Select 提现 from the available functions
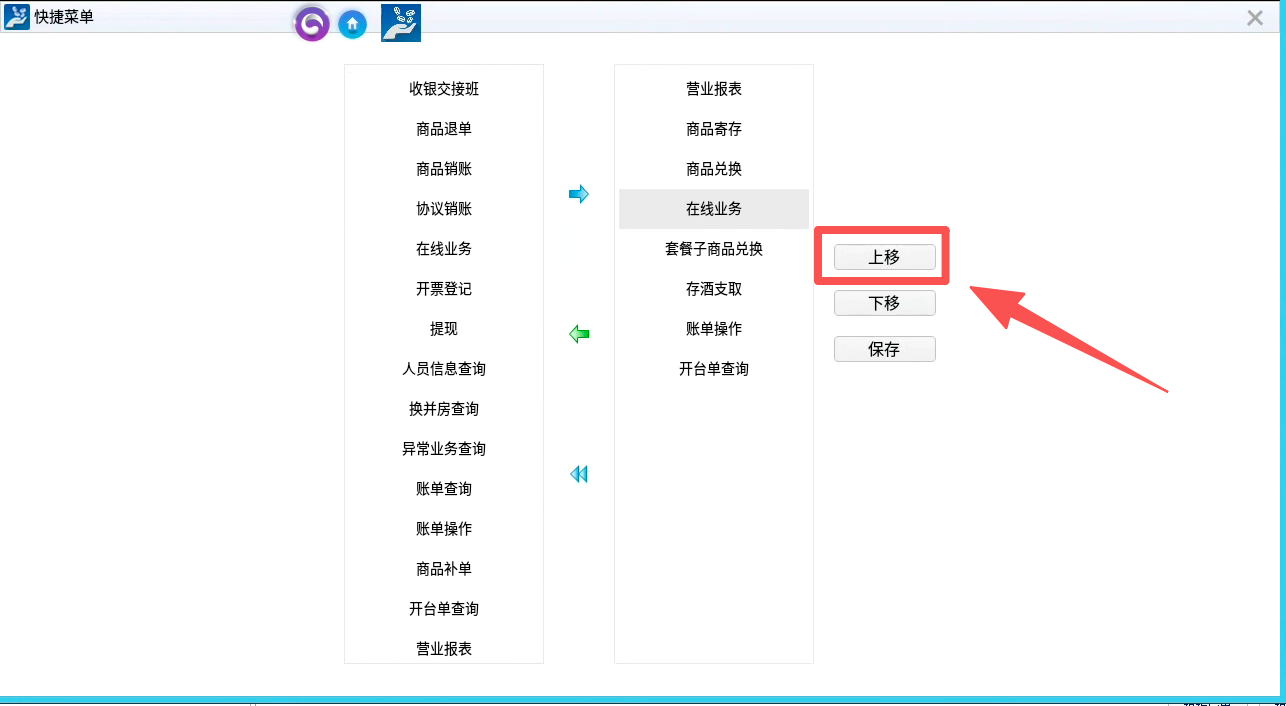1286x706 pixels. (443, 329)
